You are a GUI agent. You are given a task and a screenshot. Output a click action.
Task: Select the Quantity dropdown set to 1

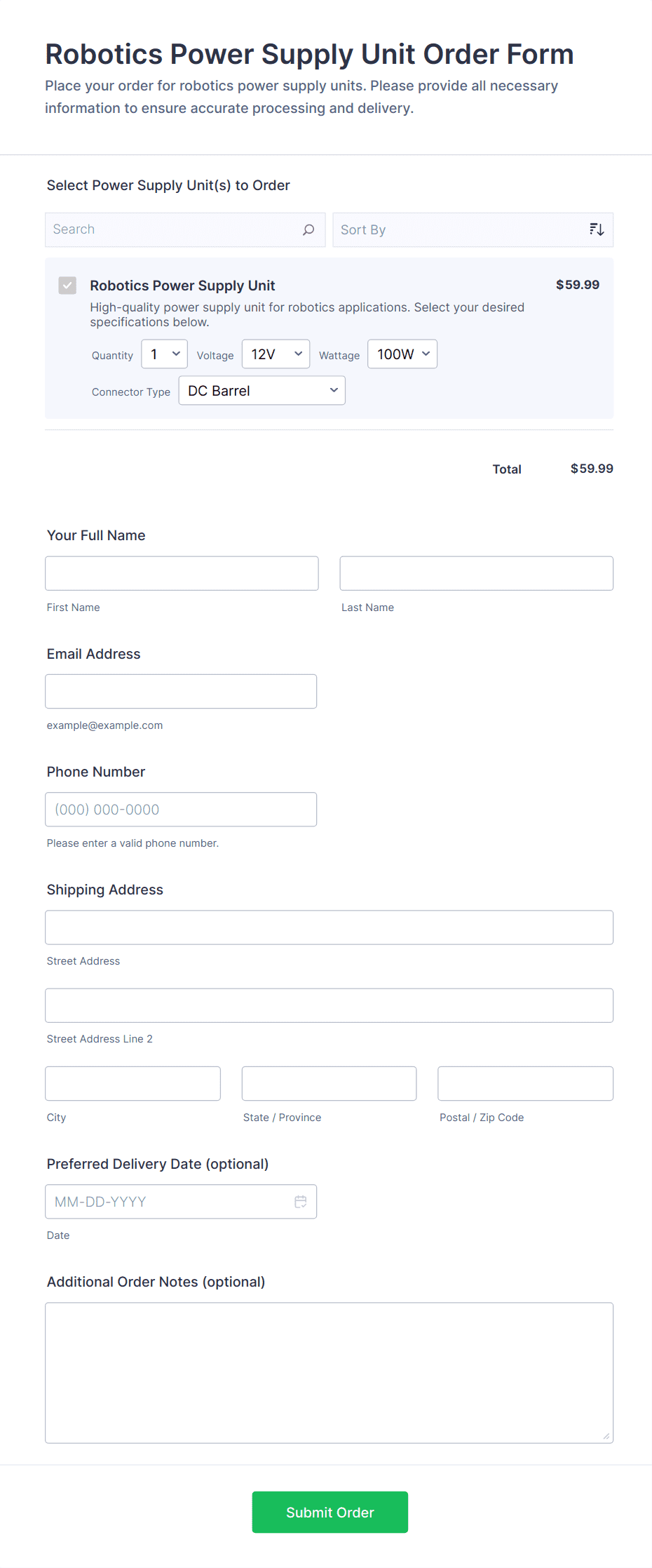pyautogui.click(x=164, y=354)
